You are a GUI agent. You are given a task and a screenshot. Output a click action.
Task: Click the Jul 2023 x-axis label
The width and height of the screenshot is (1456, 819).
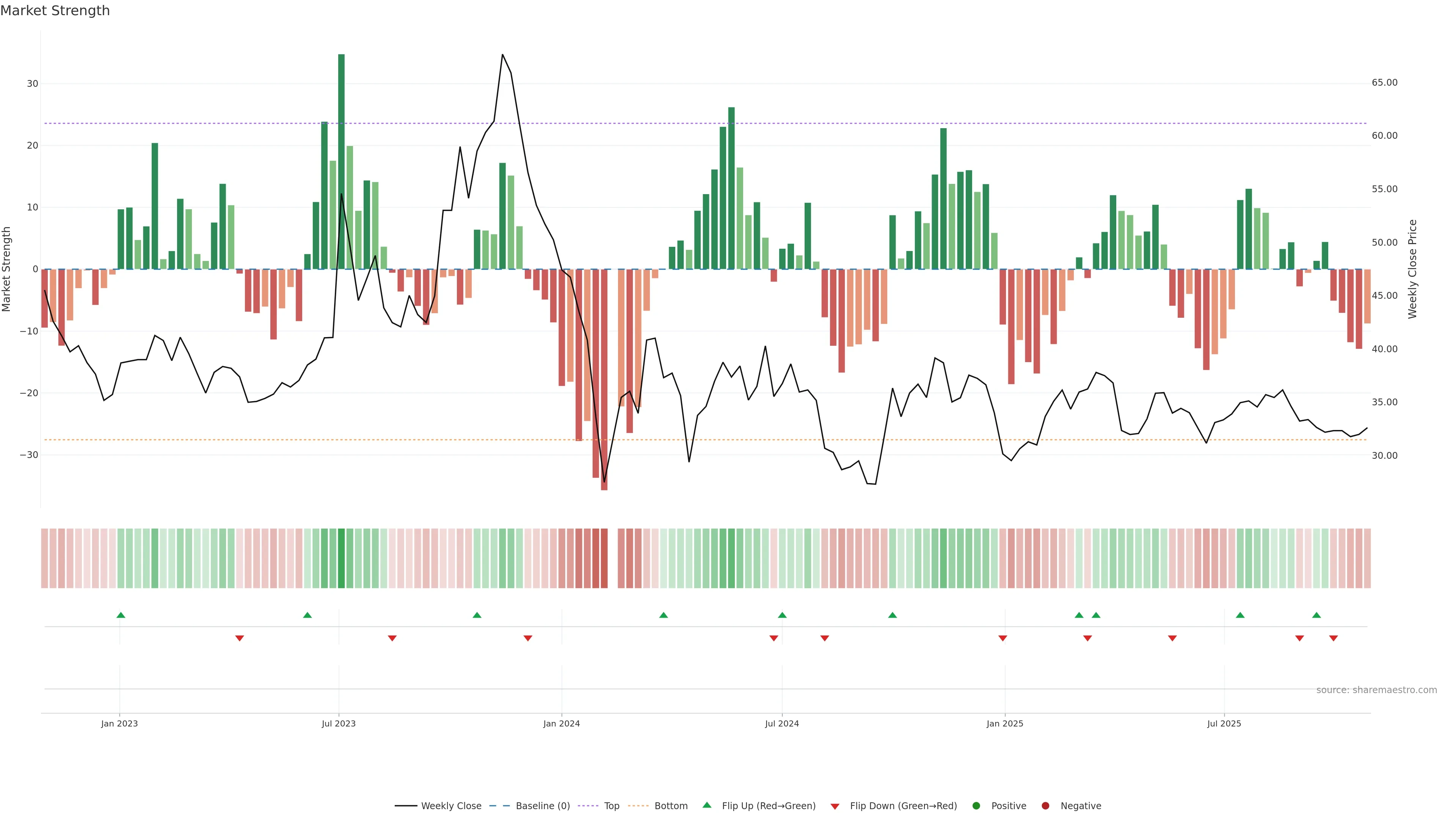tap(339, 723)
